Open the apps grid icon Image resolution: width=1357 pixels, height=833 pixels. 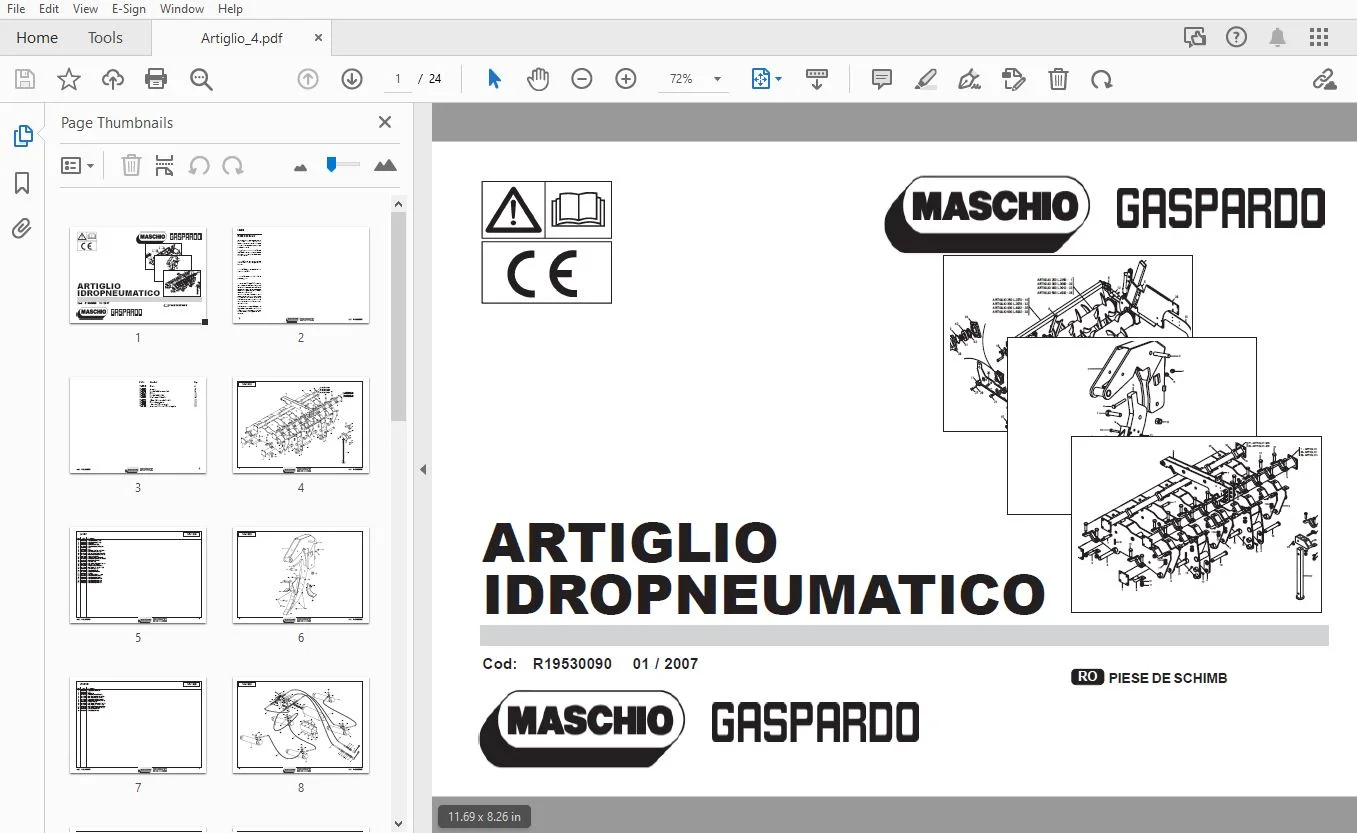click(1319, 38)
